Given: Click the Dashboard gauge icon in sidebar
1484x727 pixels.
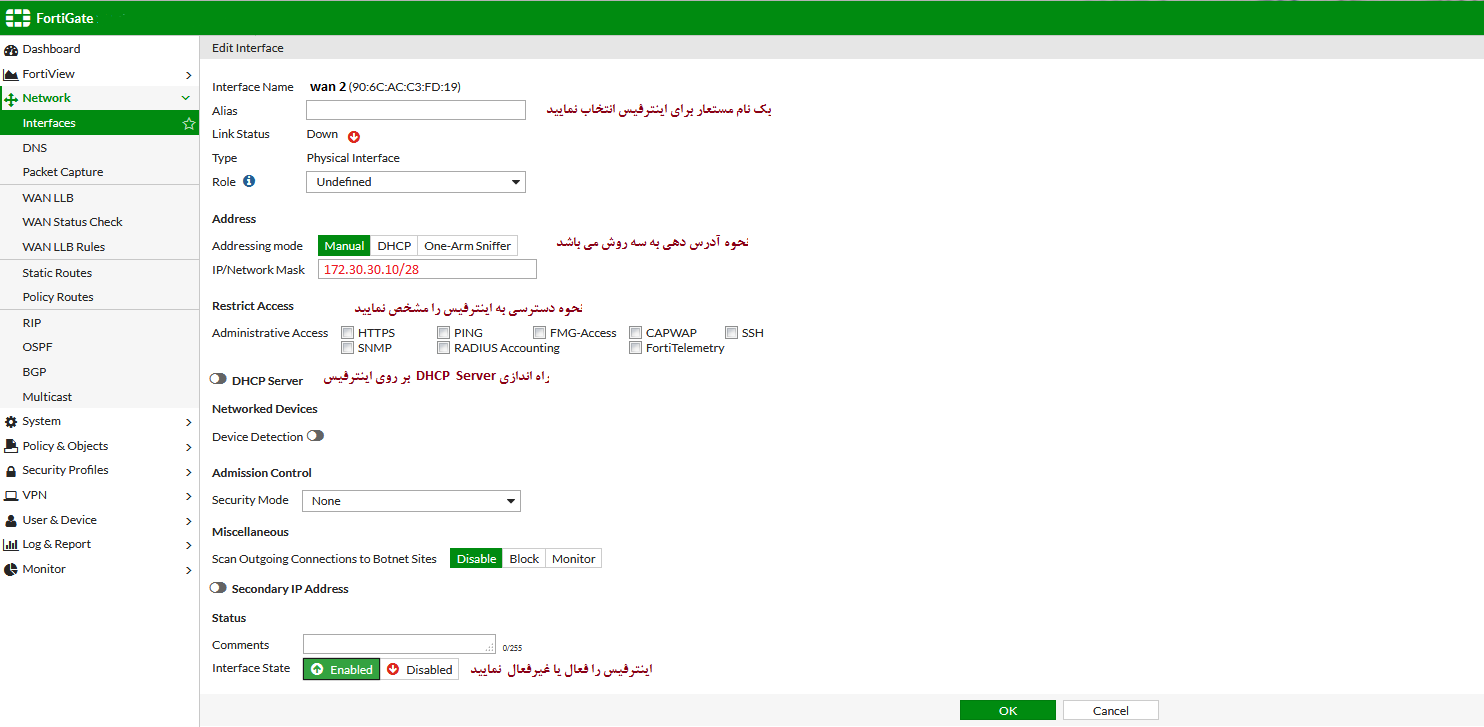Looking at the screenshot, I should (x=11, y=49).
